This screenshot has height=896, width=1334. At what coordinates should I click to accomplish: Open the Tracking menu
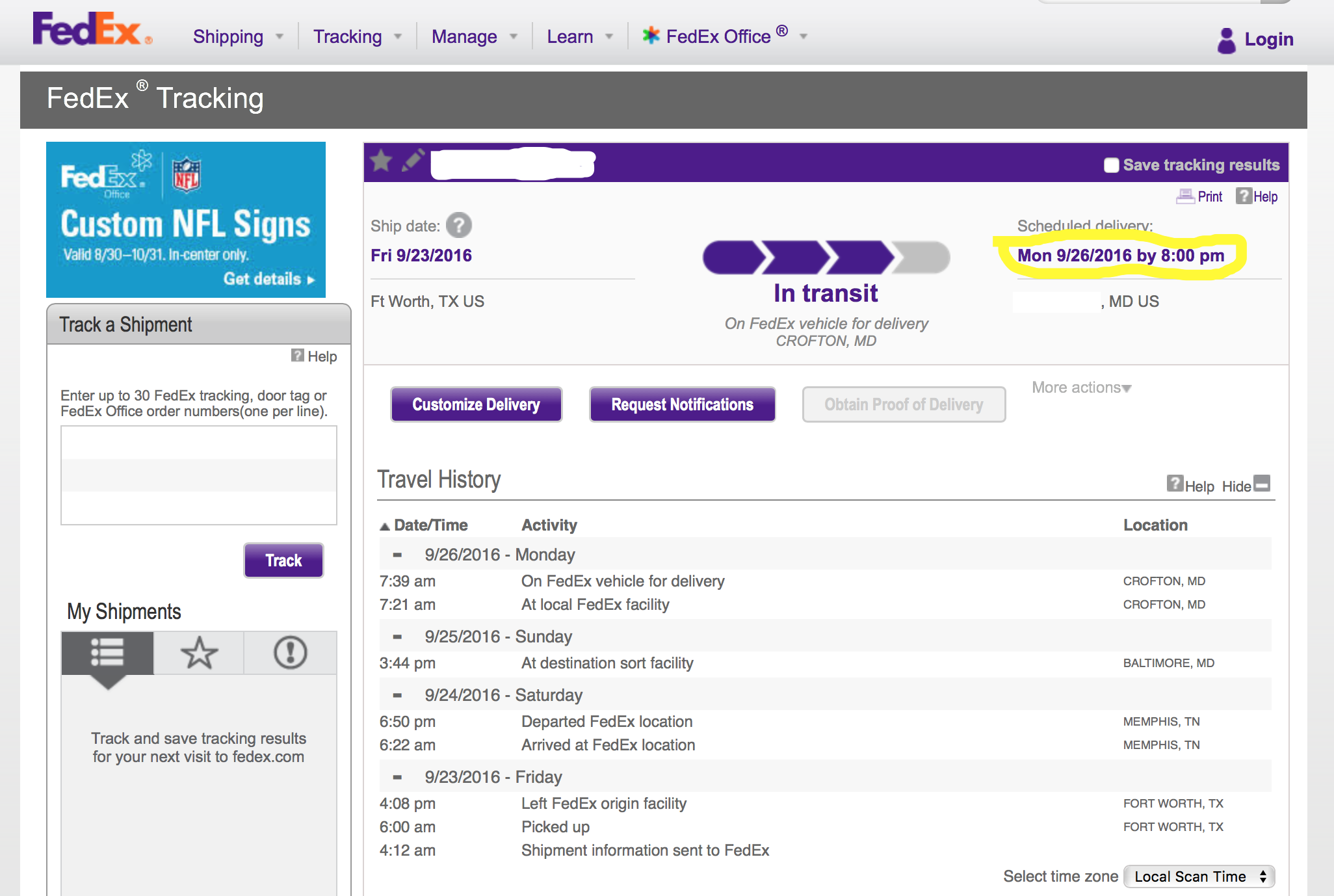[358, 36]
